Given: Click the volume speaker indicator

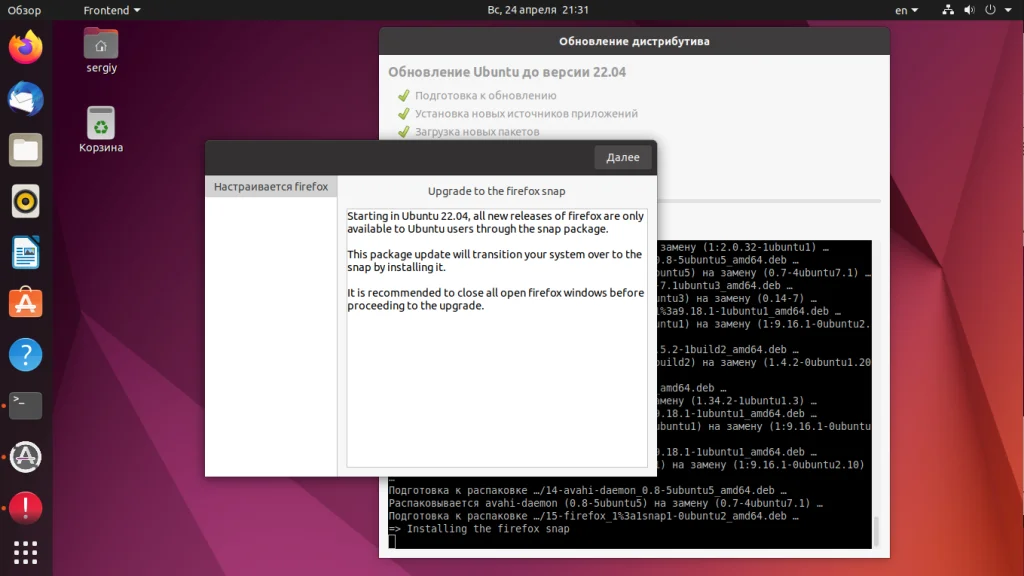Looking at the screenshot, I should click(968, 9).
